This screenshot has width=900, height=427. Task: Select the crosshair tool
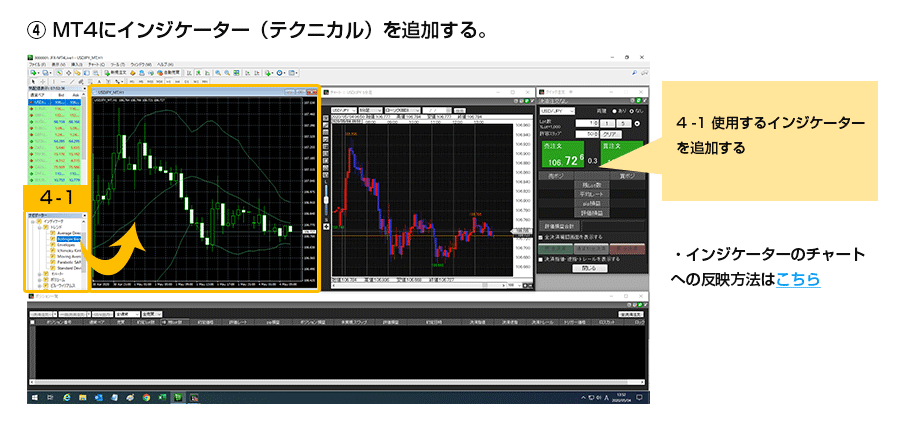tap(42, 81)
